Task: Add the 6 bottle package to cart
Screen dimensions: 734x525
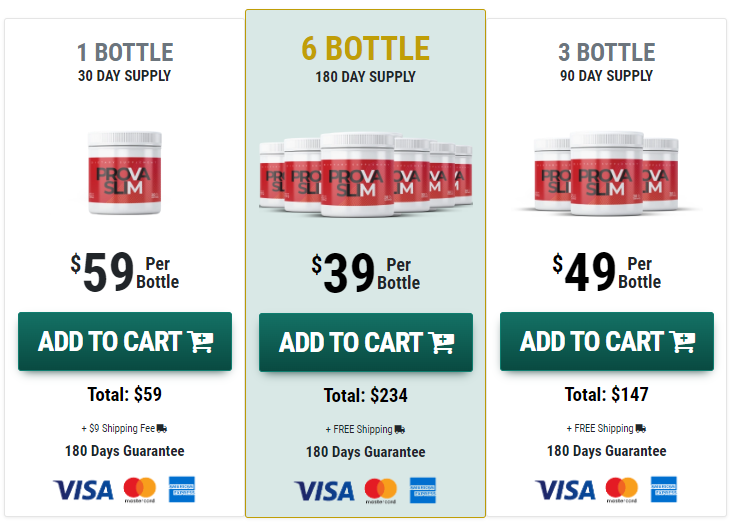Action: click(366, 342)
